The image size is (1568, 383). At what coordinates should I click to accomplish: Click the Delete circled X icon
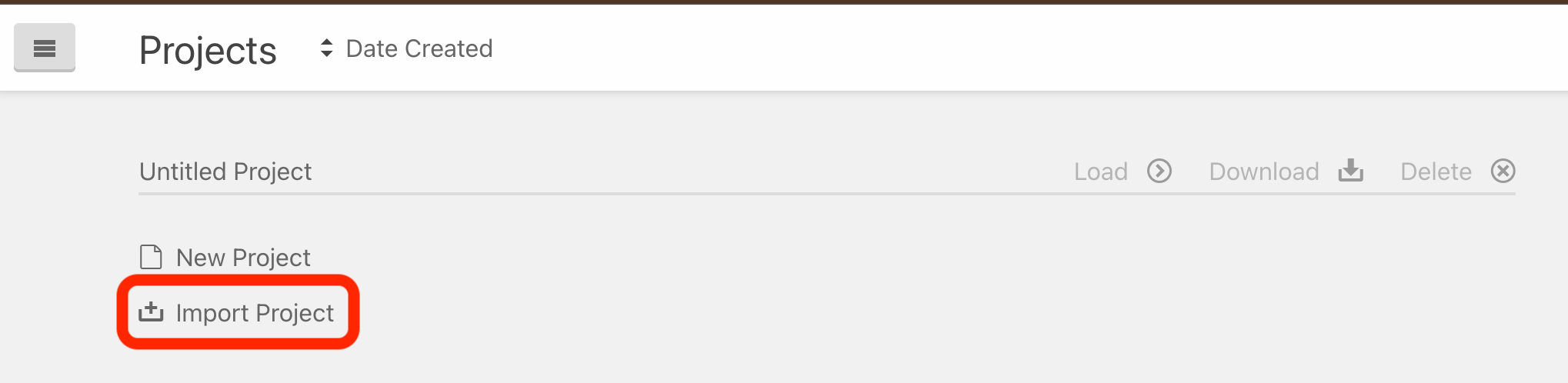point(1503,171)
